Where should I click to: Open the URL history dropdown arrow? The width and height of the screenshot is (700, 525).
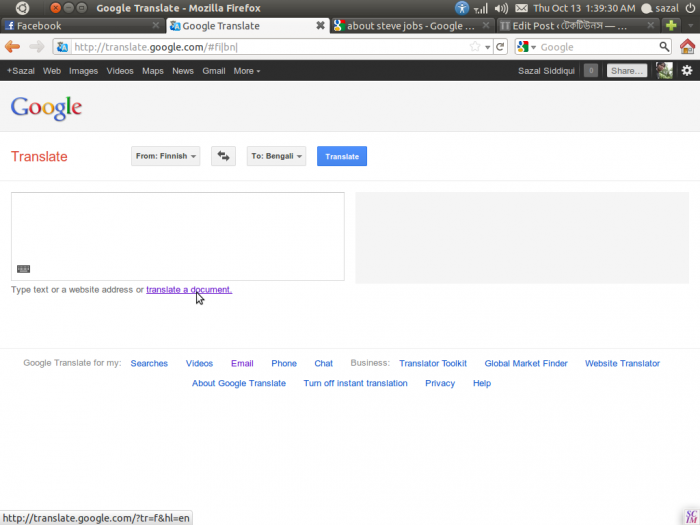click(x=488, y=47)
